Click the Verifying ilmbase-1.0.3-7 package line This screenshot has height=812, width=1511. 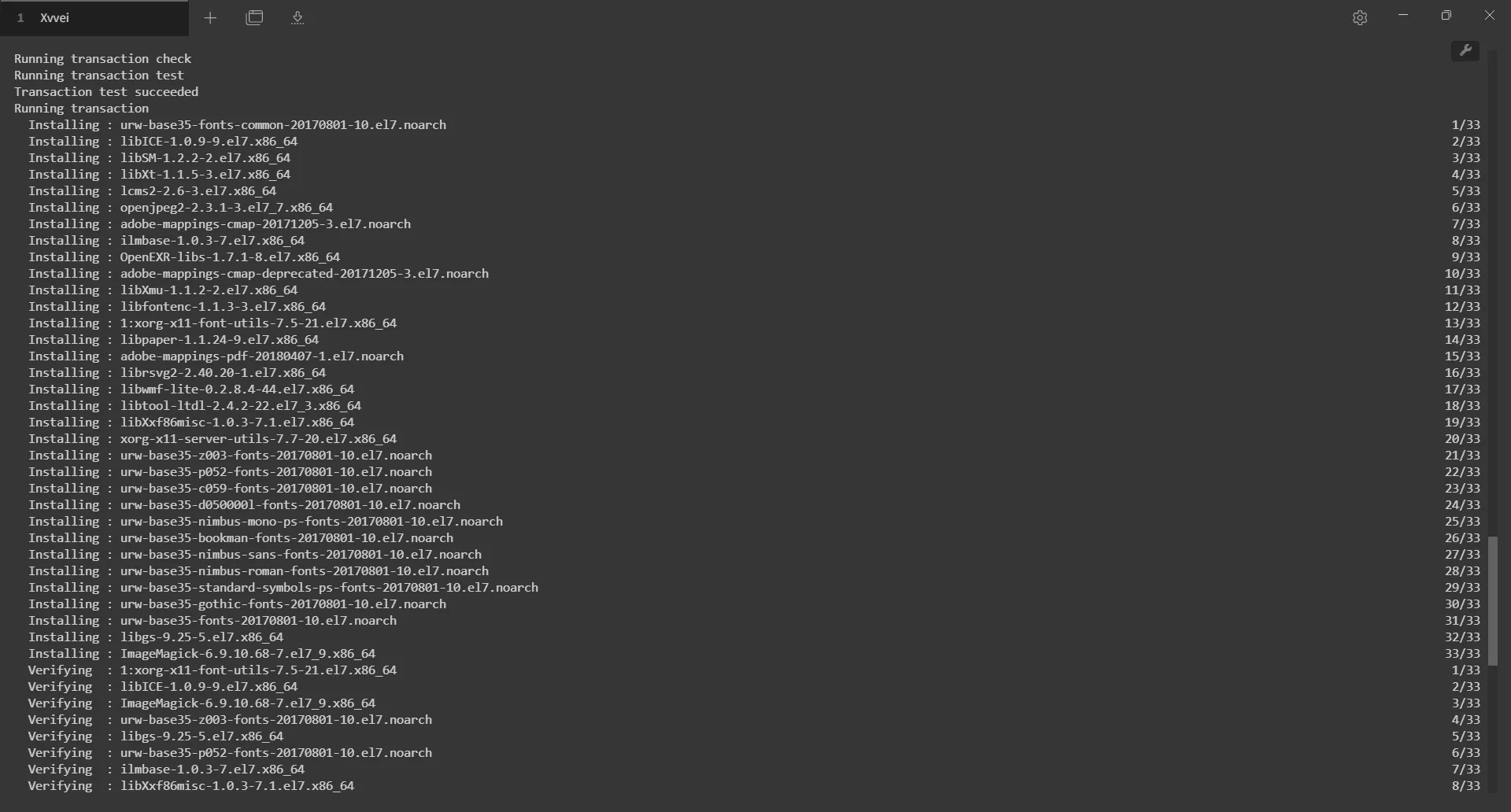tap(166, 769)
